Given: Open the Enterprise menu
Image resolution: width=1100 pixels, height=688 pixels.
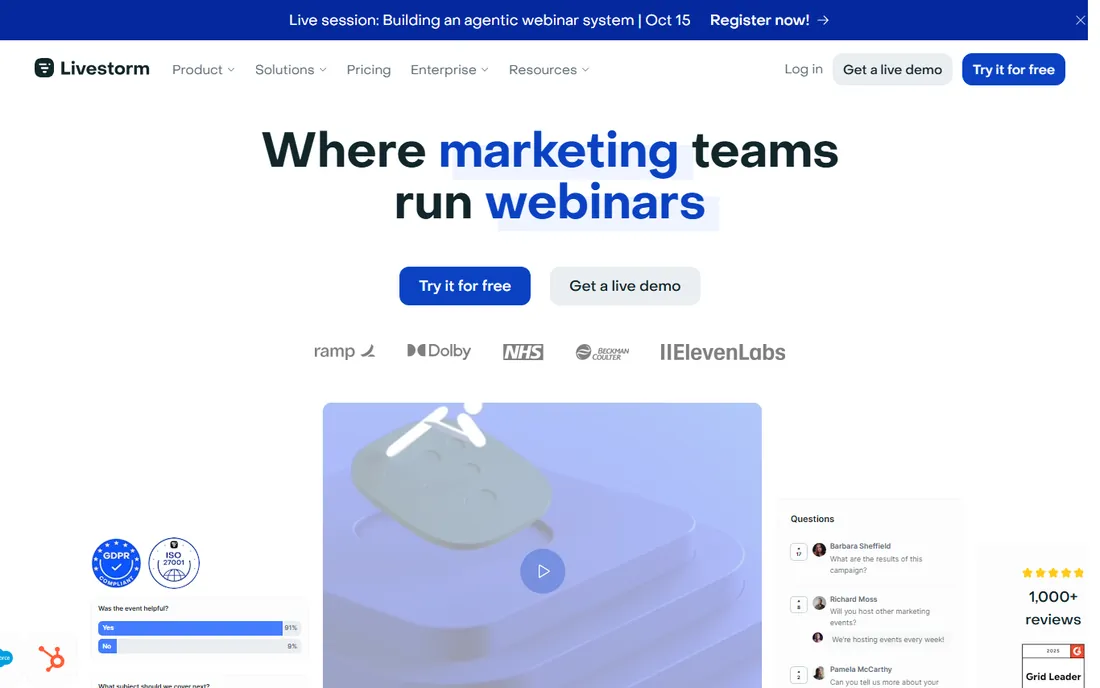Looking at the screenshot, I should point(449,69).
